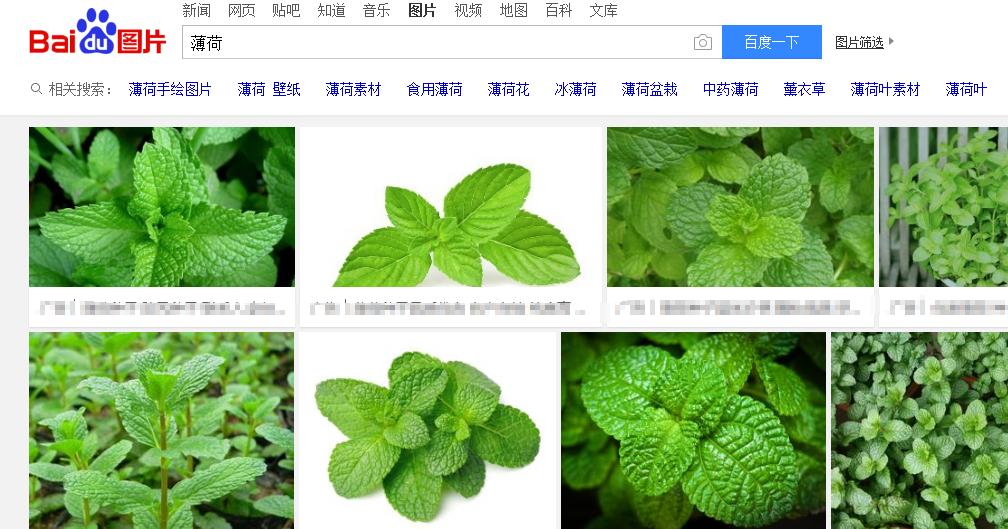Open mint by fence thumbnail at right edge

[943, 206]
